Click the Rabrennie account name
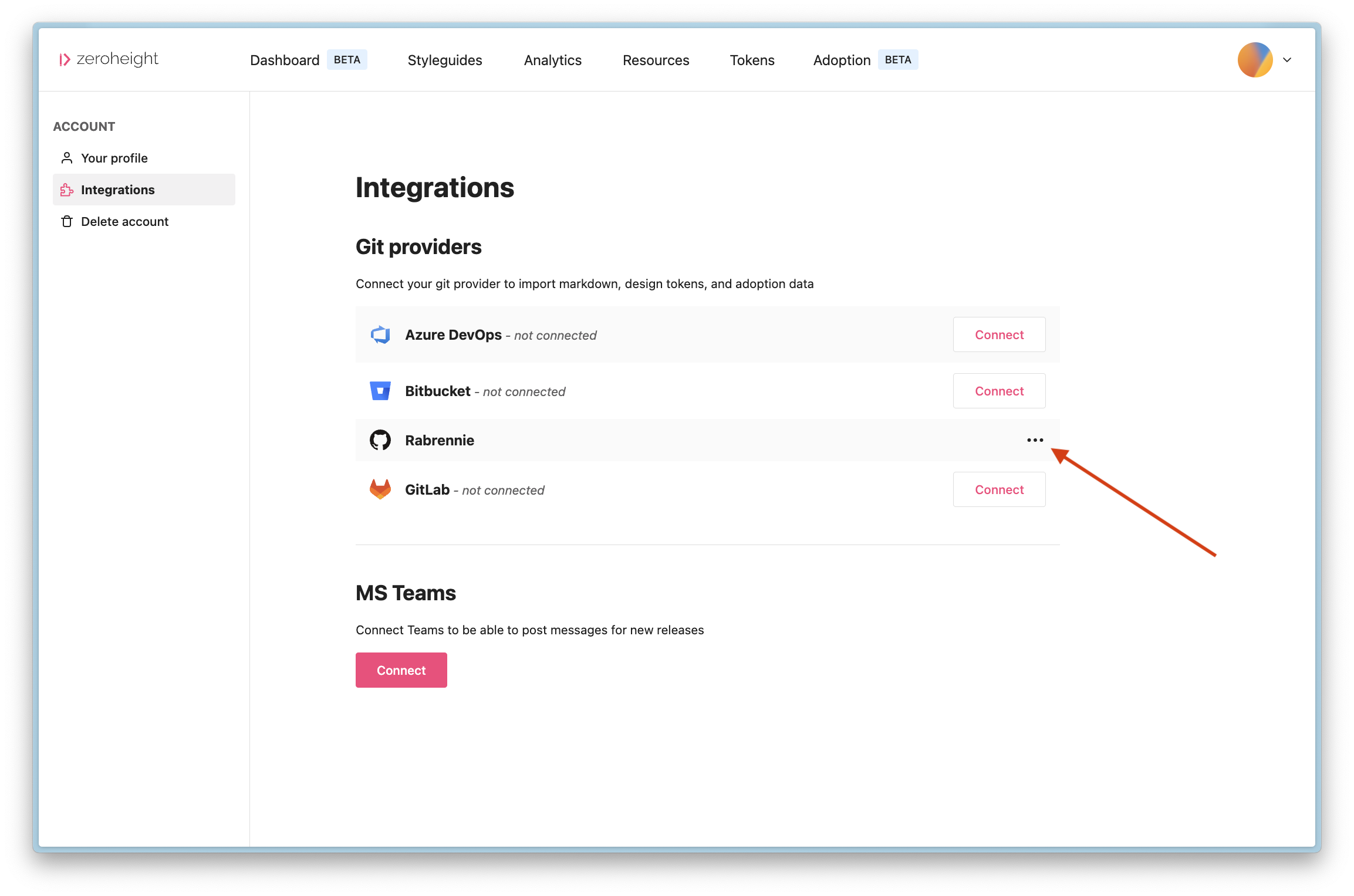 (440, 440)
